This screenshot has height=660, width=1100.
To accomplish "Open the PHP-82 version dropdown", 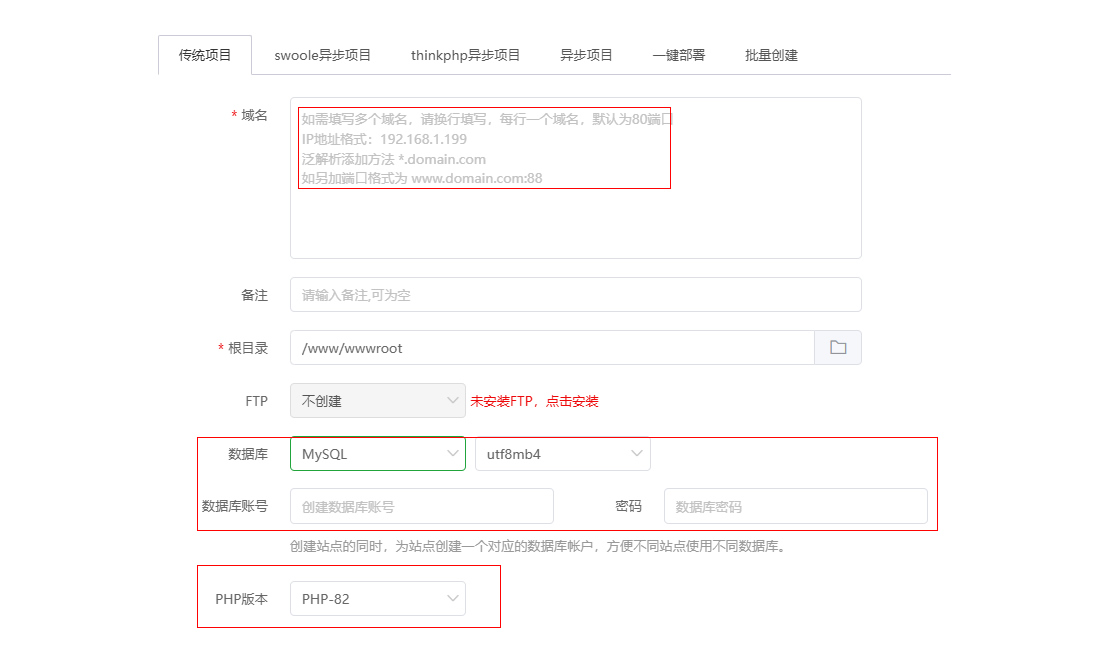I will pyautogui.click(x=377, y=599).
